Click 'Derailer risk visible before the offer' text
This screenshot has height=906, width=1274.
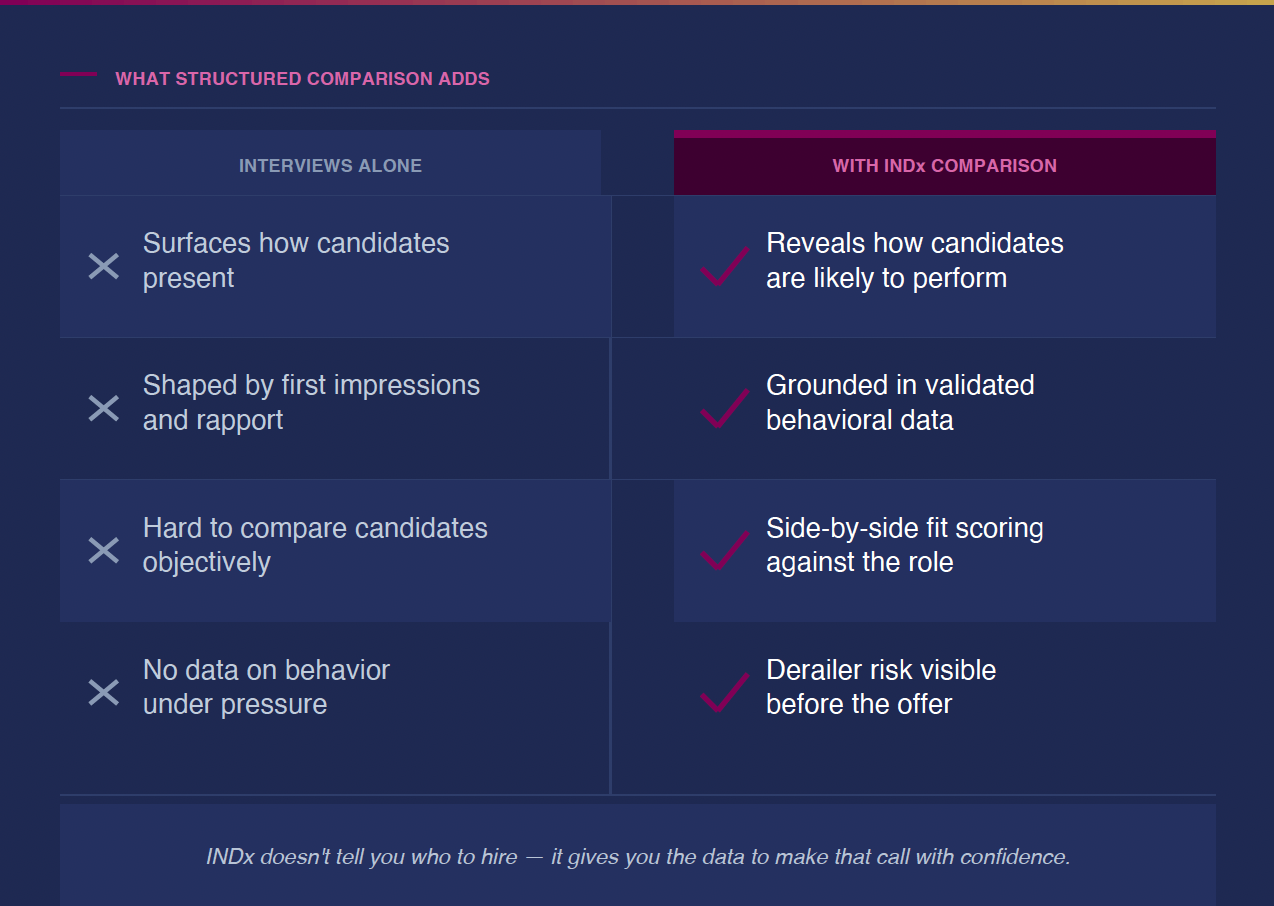coord(880,686)
